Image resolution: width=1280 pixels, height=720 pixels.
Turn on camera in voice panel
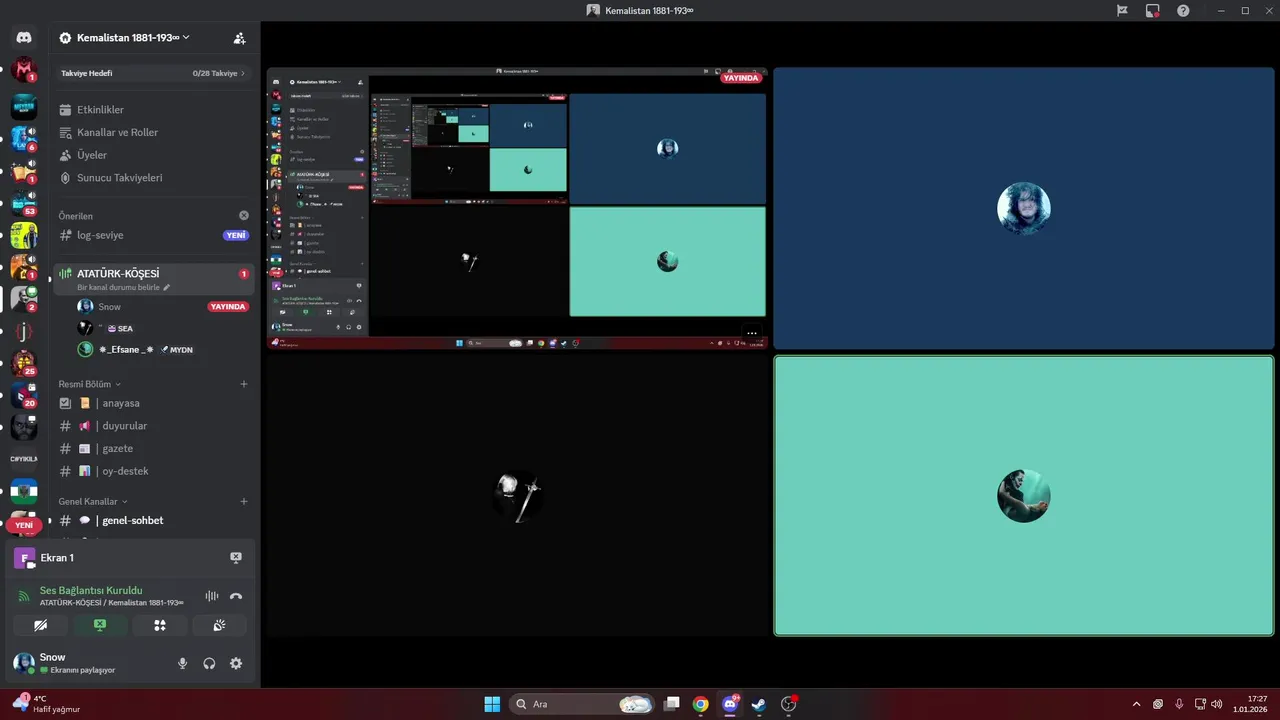40,625
